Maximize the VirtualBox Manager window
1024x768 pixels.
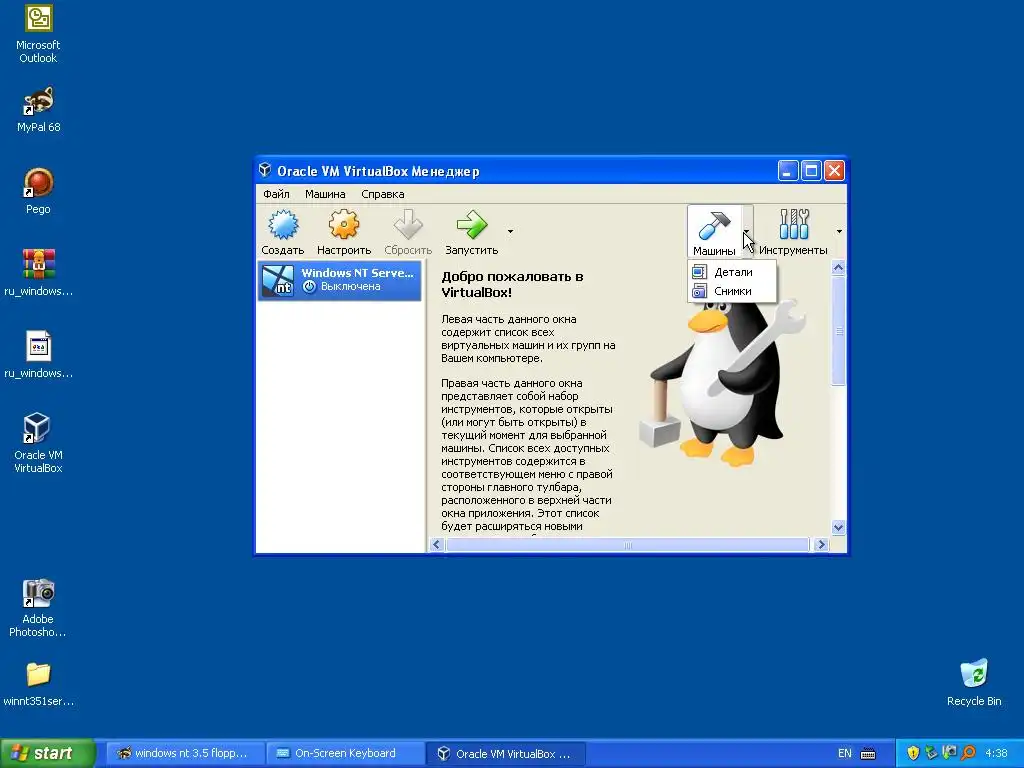[x=811, y=171]
